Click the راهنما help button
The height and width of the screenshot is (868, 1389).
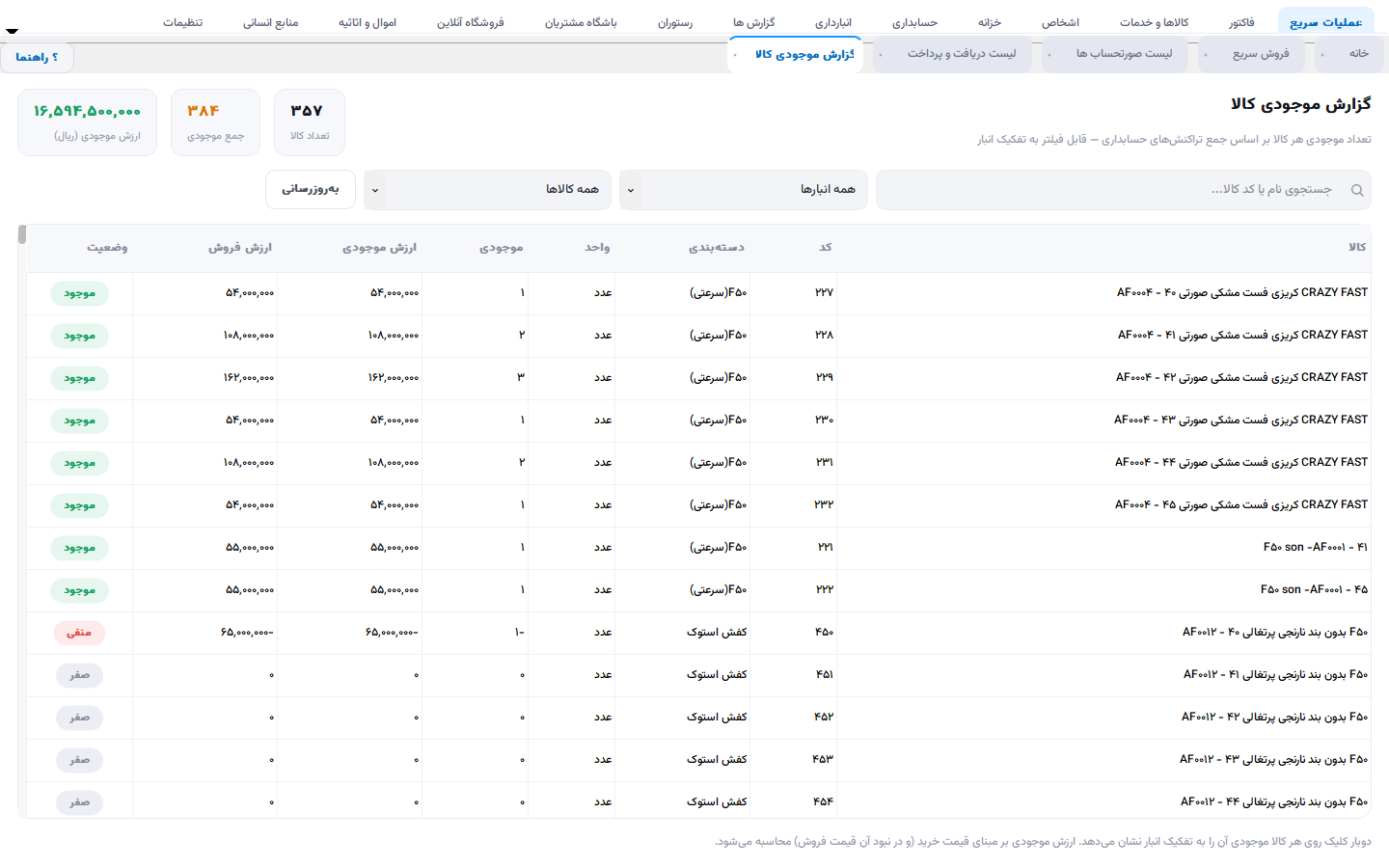point(37,57)
